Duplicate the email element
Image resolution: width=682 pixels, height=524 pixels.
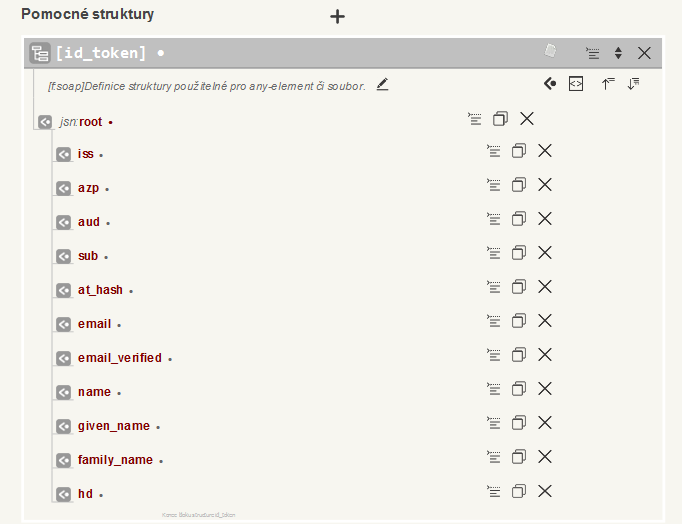pos(519,321)
